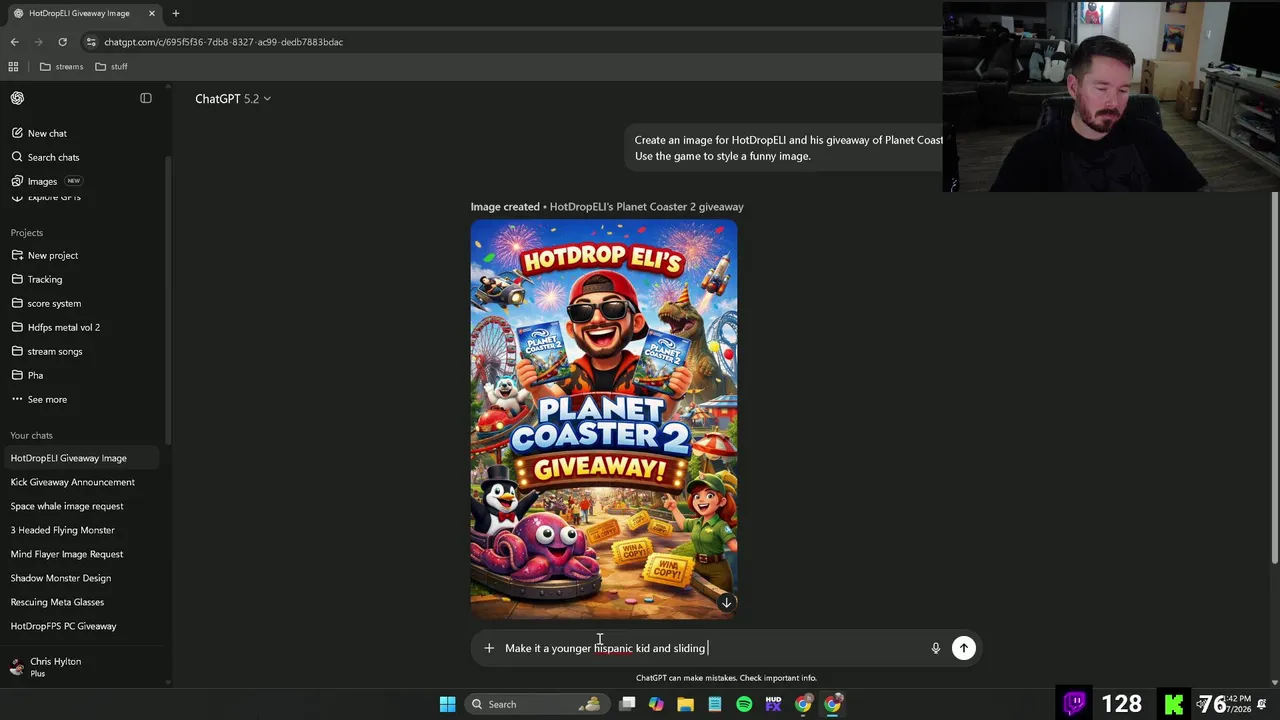Click the New chat pencil icon
Viewport: 1280px width, 720px height.
pyautogui.click(x=17, y=133)
